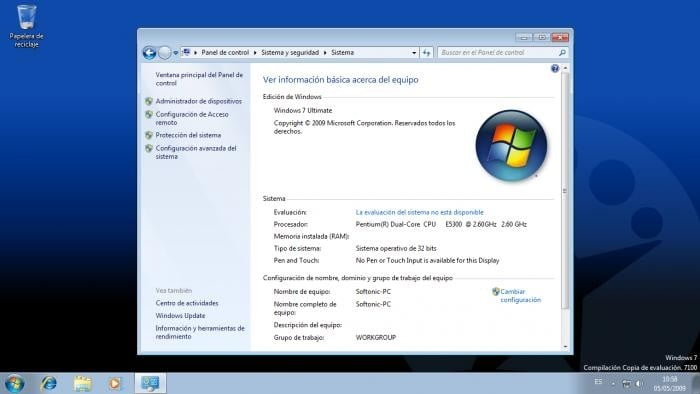The image size is (700, 394).
Task: Expand the address bar history dropdown
Action: click(414, 53)
